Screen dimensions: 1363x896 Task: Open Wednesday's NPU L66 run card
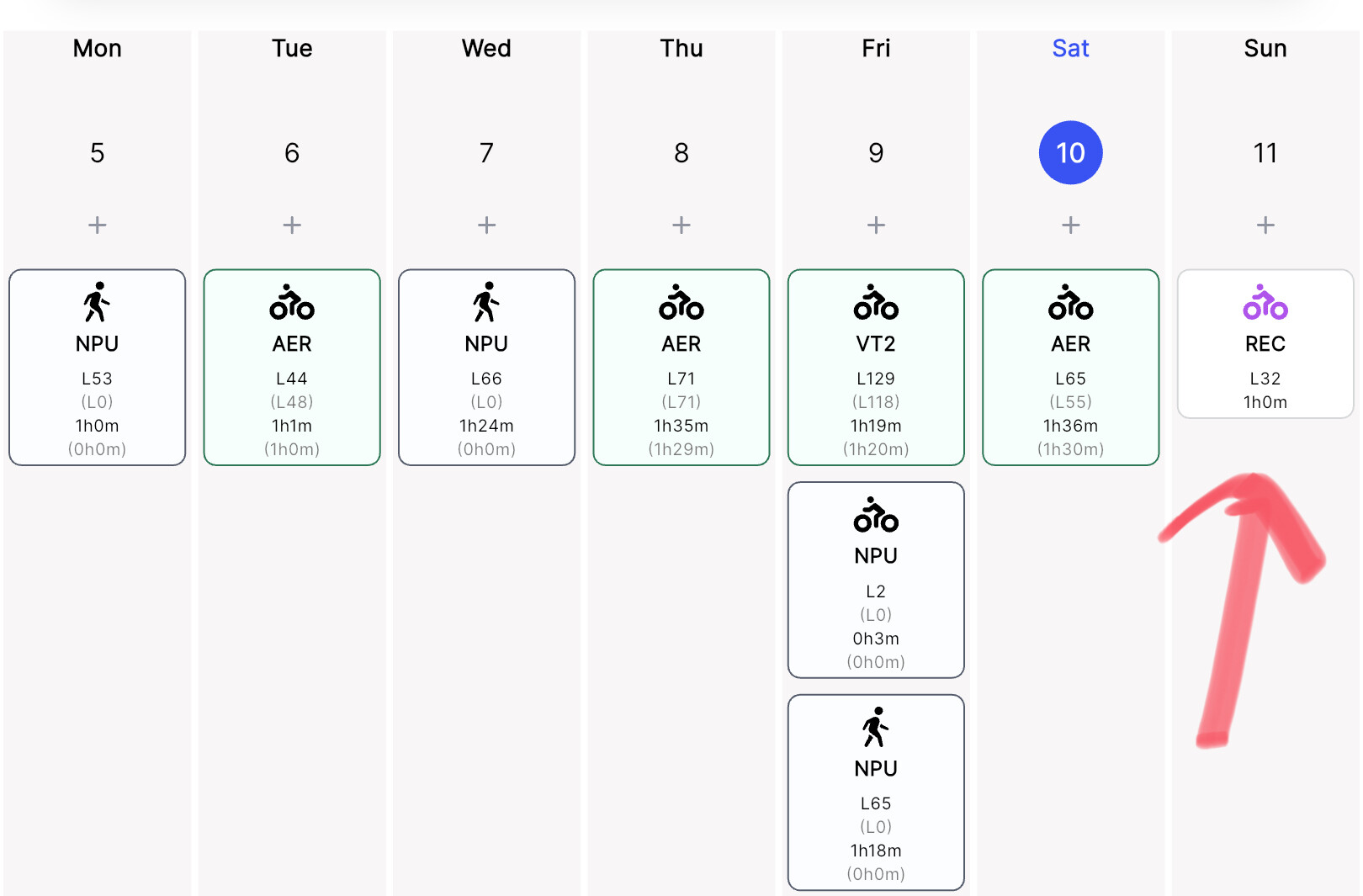click(486, 367)
